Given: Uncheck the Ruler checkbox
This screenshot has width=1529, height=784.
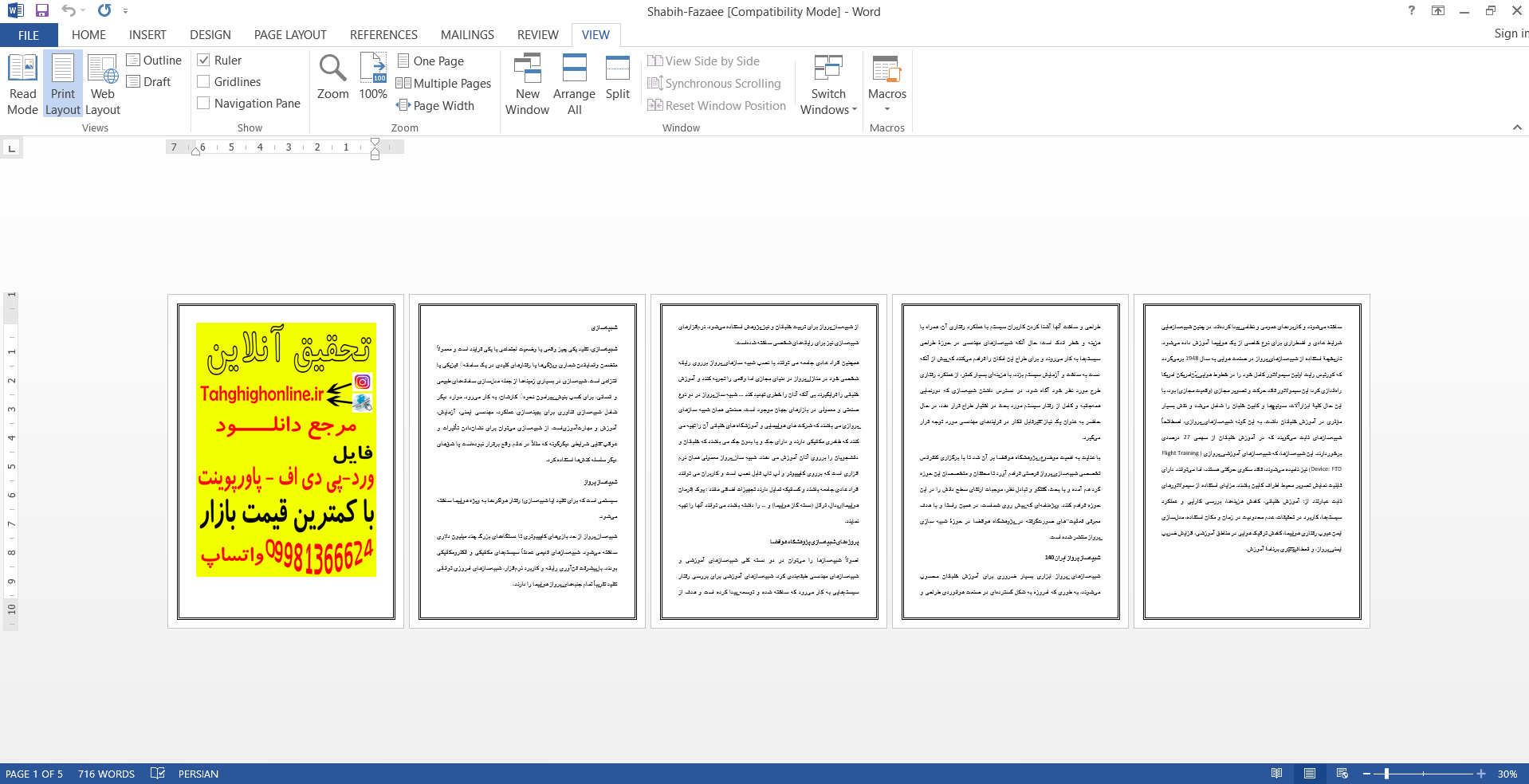Looking at the screenshot, I should pyautogui.click(x=203, y=61).
